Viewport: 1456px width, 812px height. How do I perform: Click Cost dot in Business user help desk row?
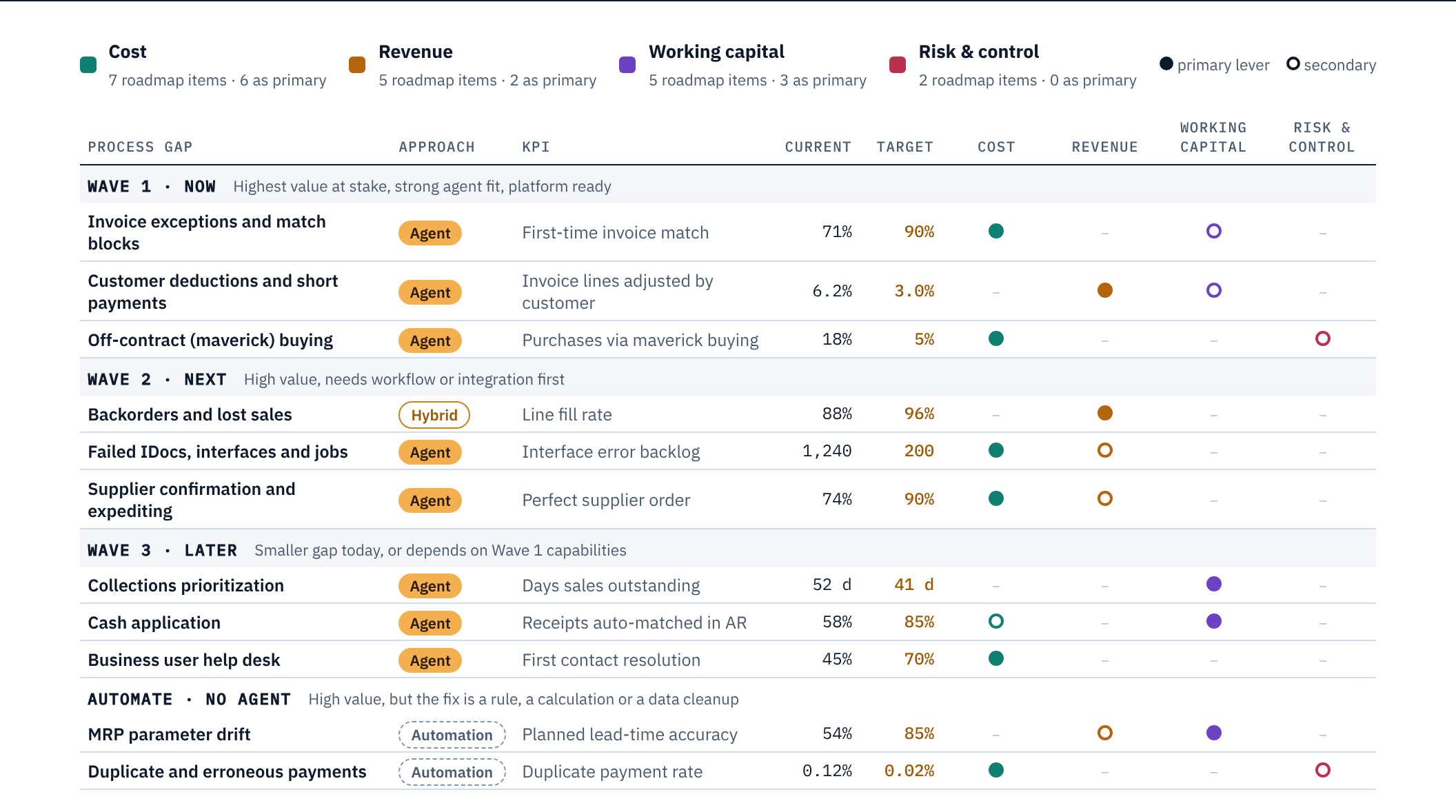996,658
